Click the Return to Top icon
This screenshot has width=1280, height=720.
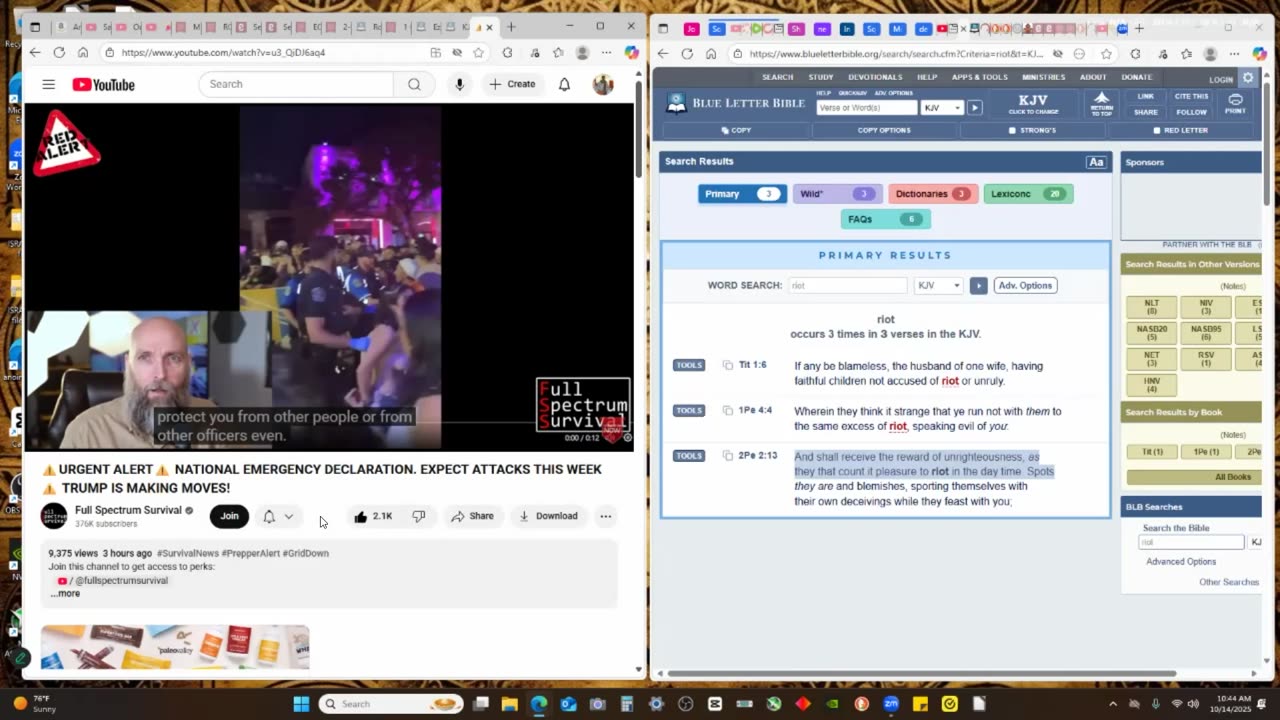coord(1101,104)
